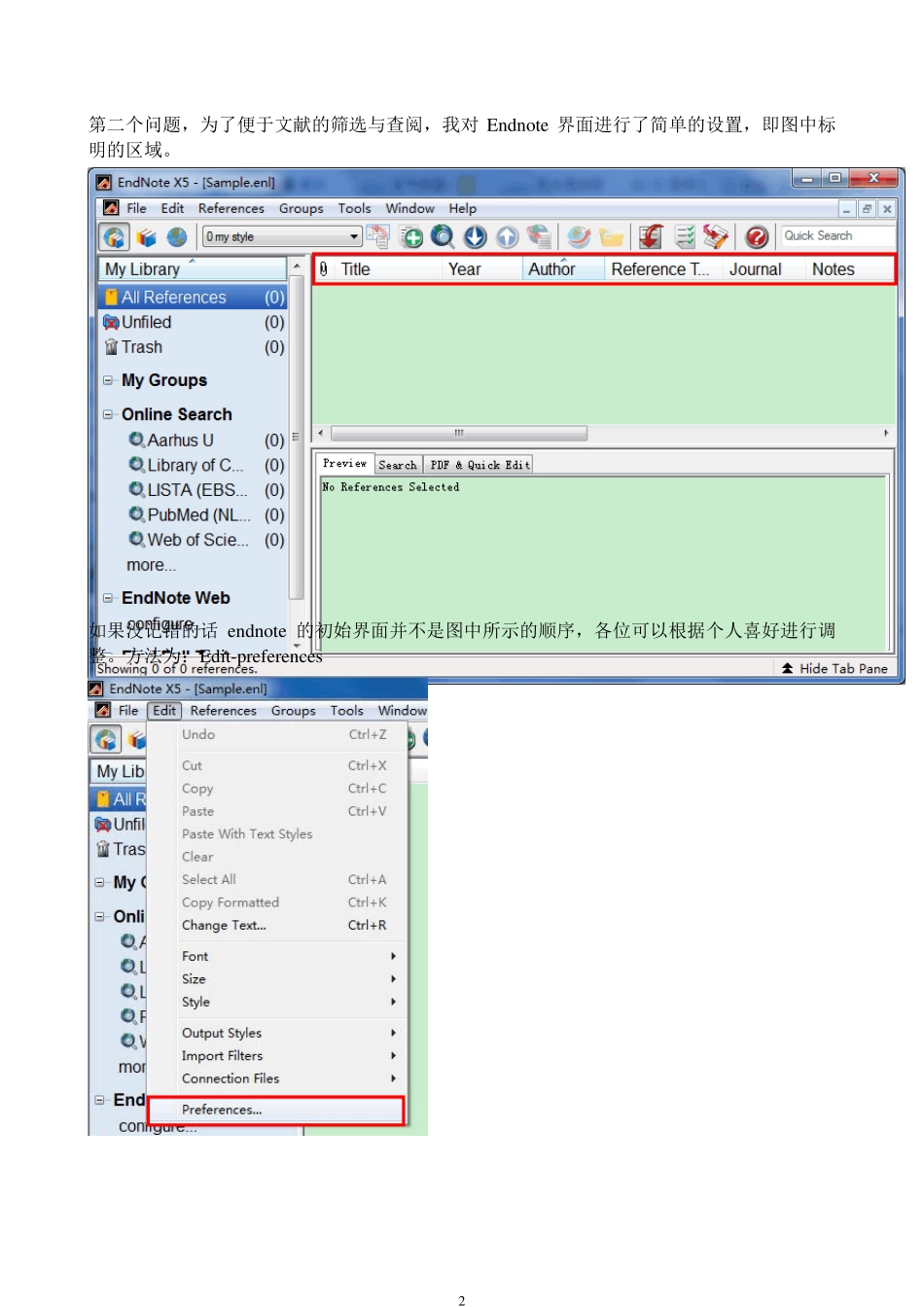Click the groups panel vertical scrollbar up arrow
924x1307 pixels.
click(296, 265)
